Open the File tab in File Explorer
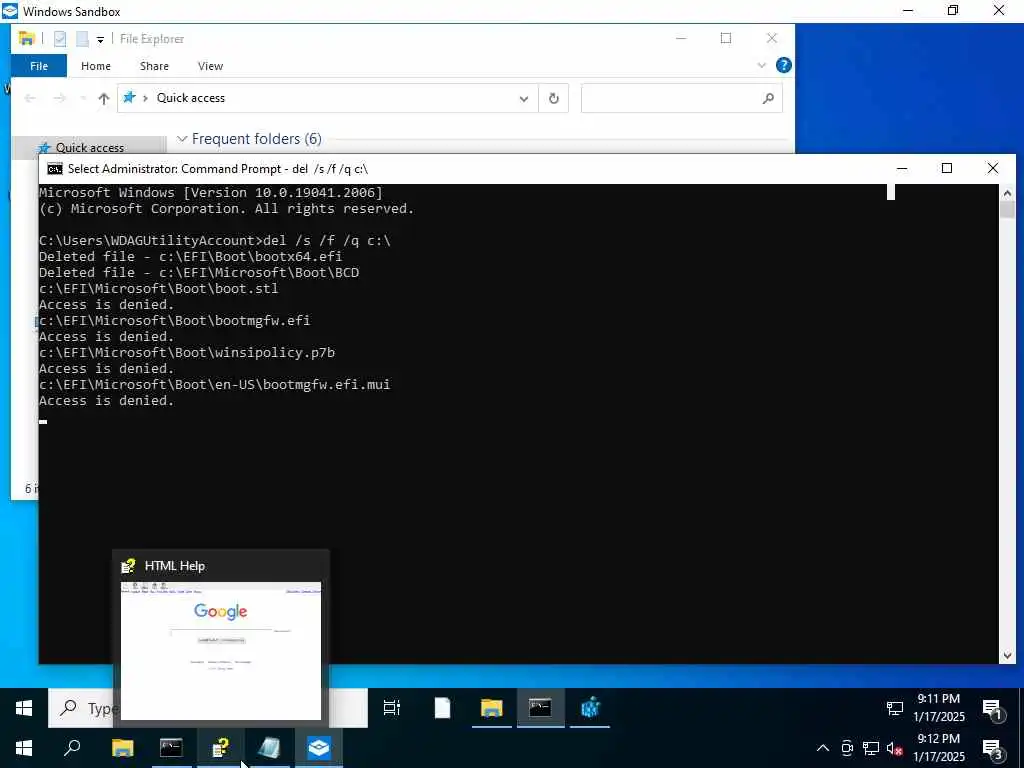The height and width of the screenshot is (768, 1024). click(39, 66)
